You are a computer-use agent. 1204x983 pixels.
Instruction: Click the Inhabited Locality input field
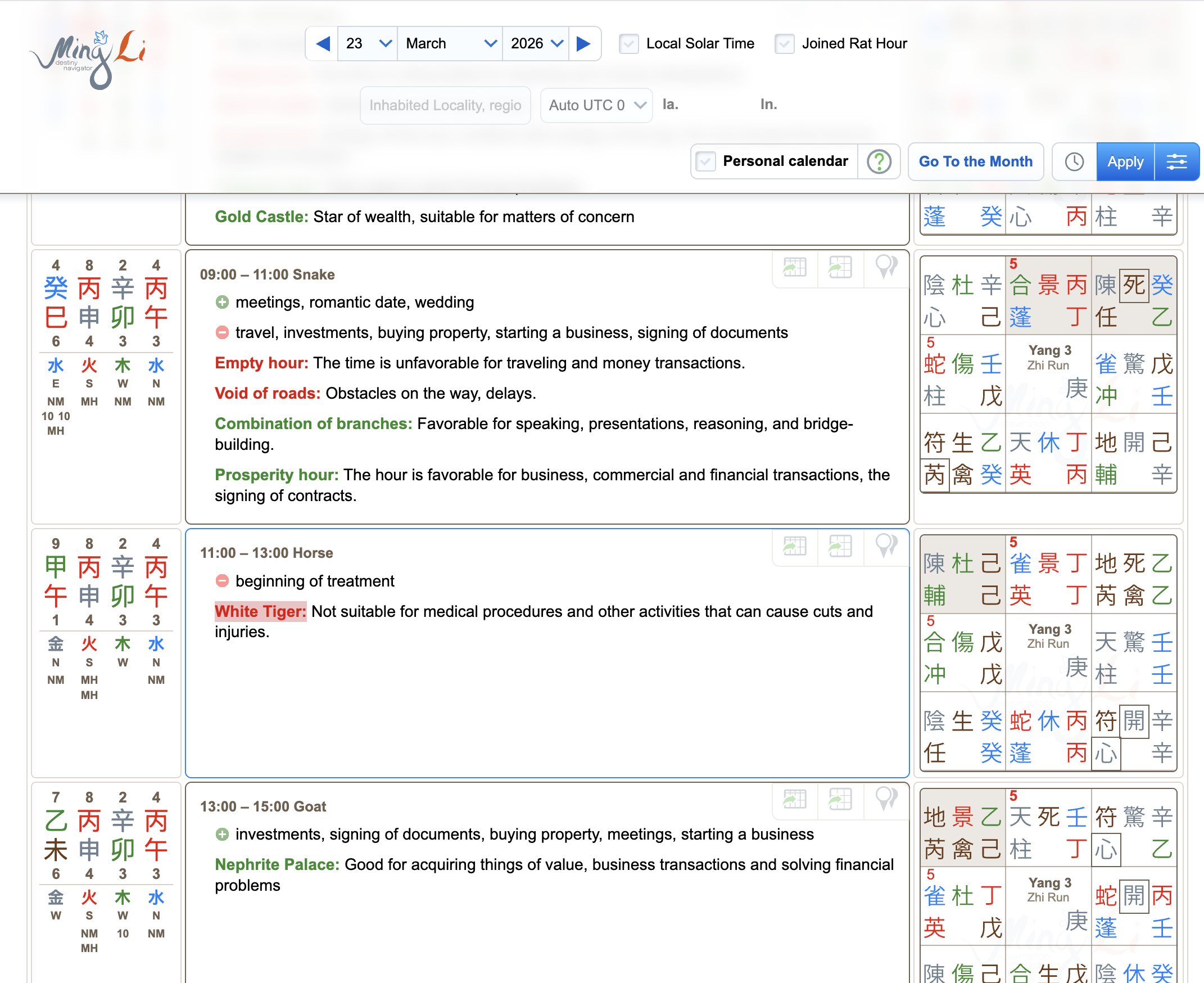445,105
